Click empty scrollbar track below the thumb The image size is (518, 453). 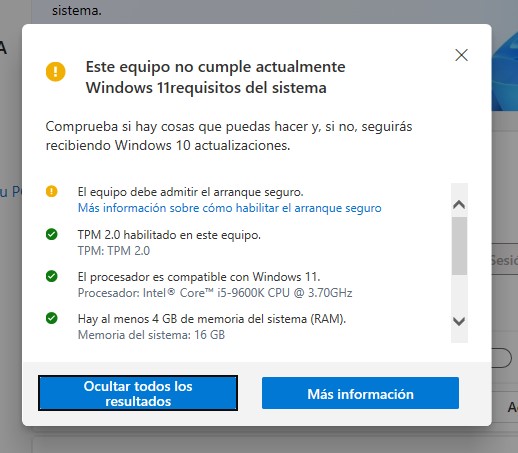pyautogui.click(x=459, y=293)
